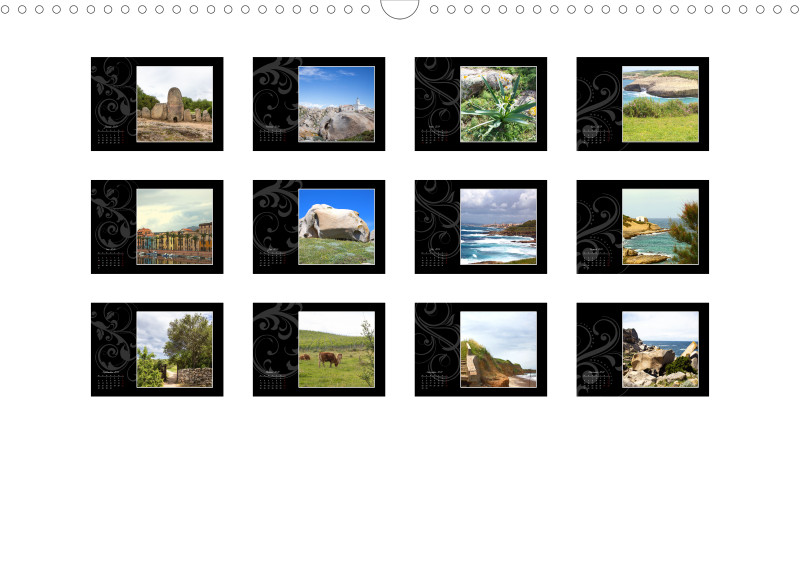800x565 pixels.
Task: Click the date grid on stone tomb page
Action: pyautogui.click(x=112, y=136)
